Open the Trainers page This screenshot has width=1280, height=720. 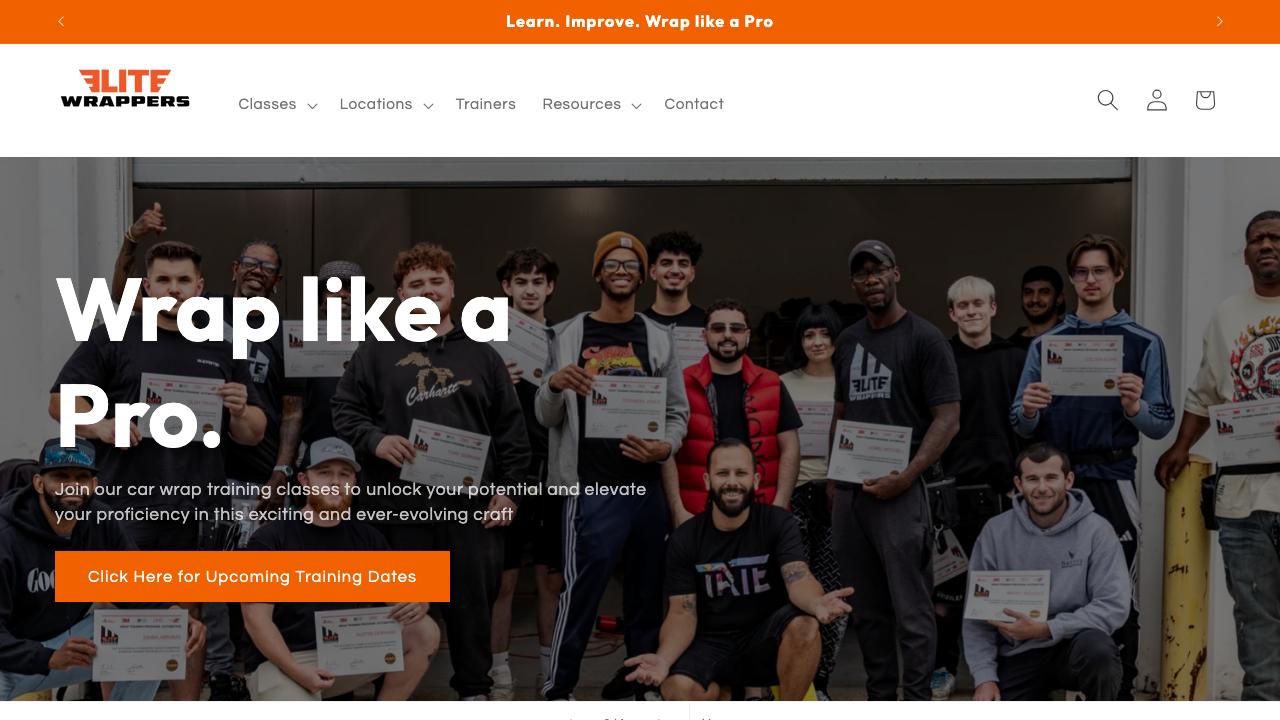486,104
